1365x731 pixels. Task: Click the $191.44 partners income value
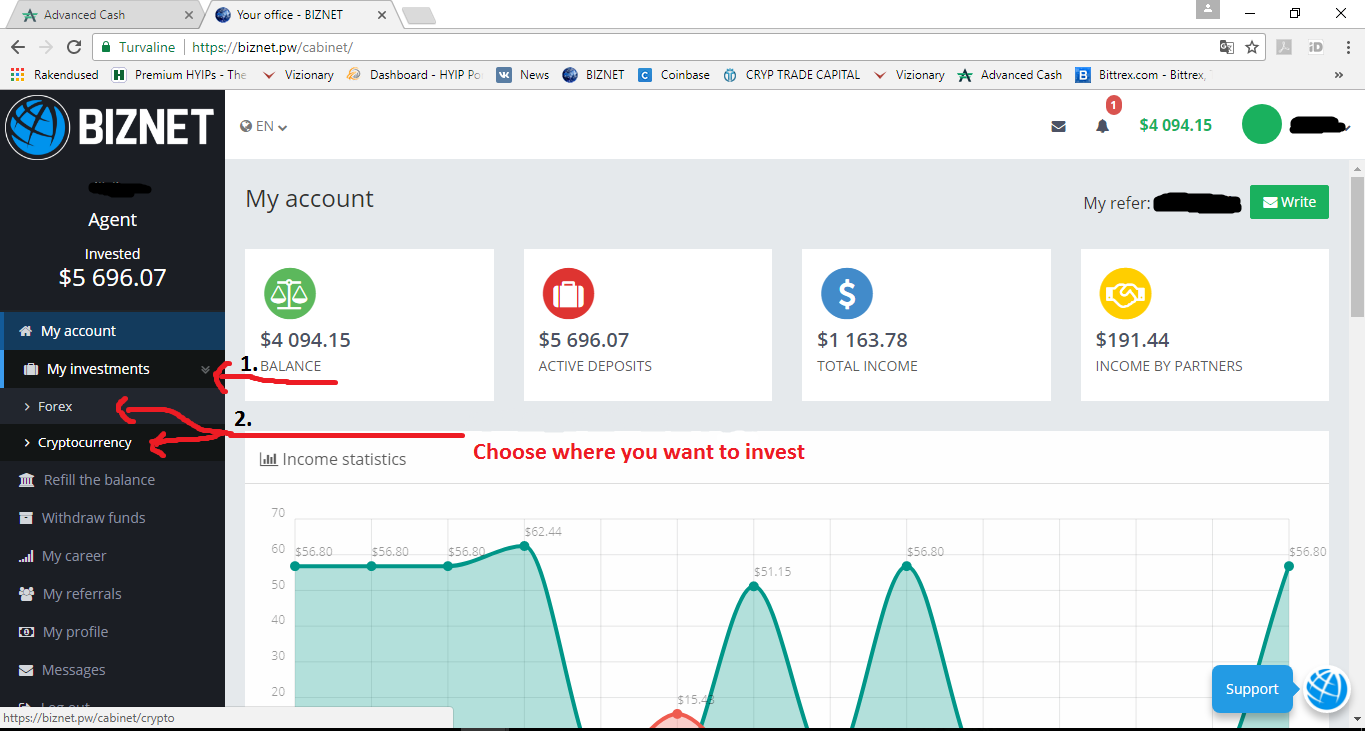click(x=1133, y=340)
